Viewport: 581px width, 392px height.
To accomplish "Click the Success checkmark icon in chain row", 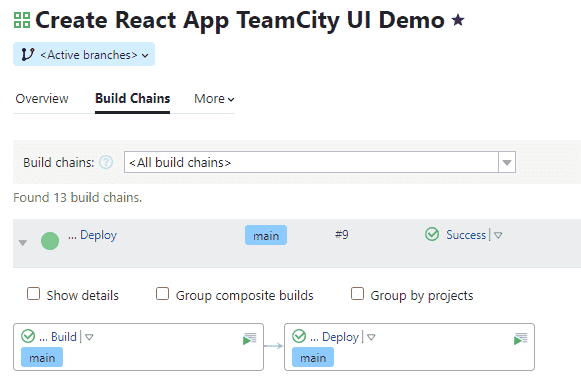I will point(432,235).
